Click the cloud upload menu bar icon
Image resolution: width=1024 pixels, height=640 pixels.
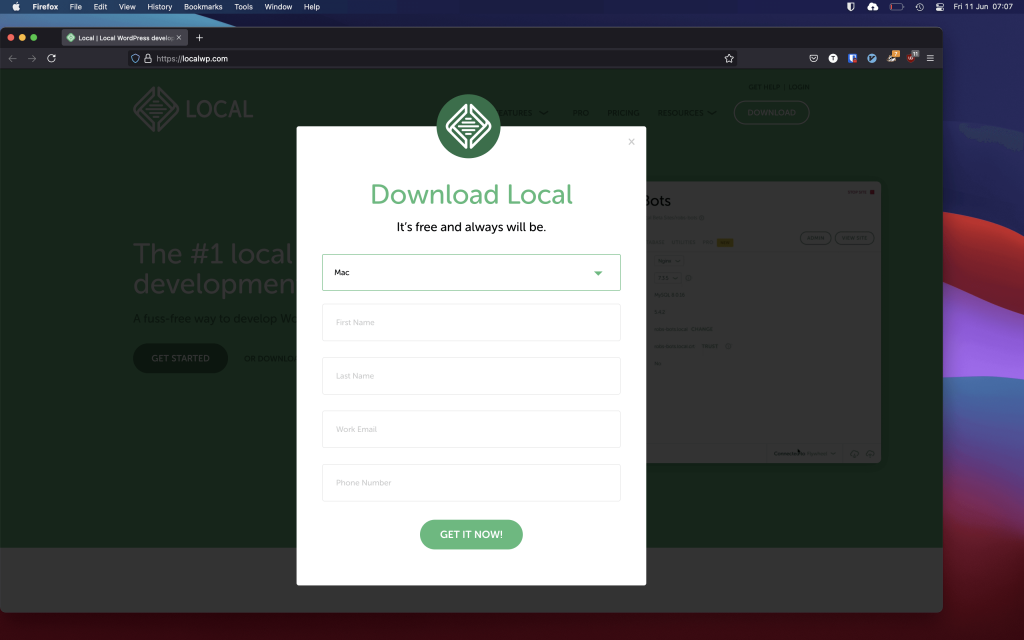pyautogui.click(x=872, y=7)
